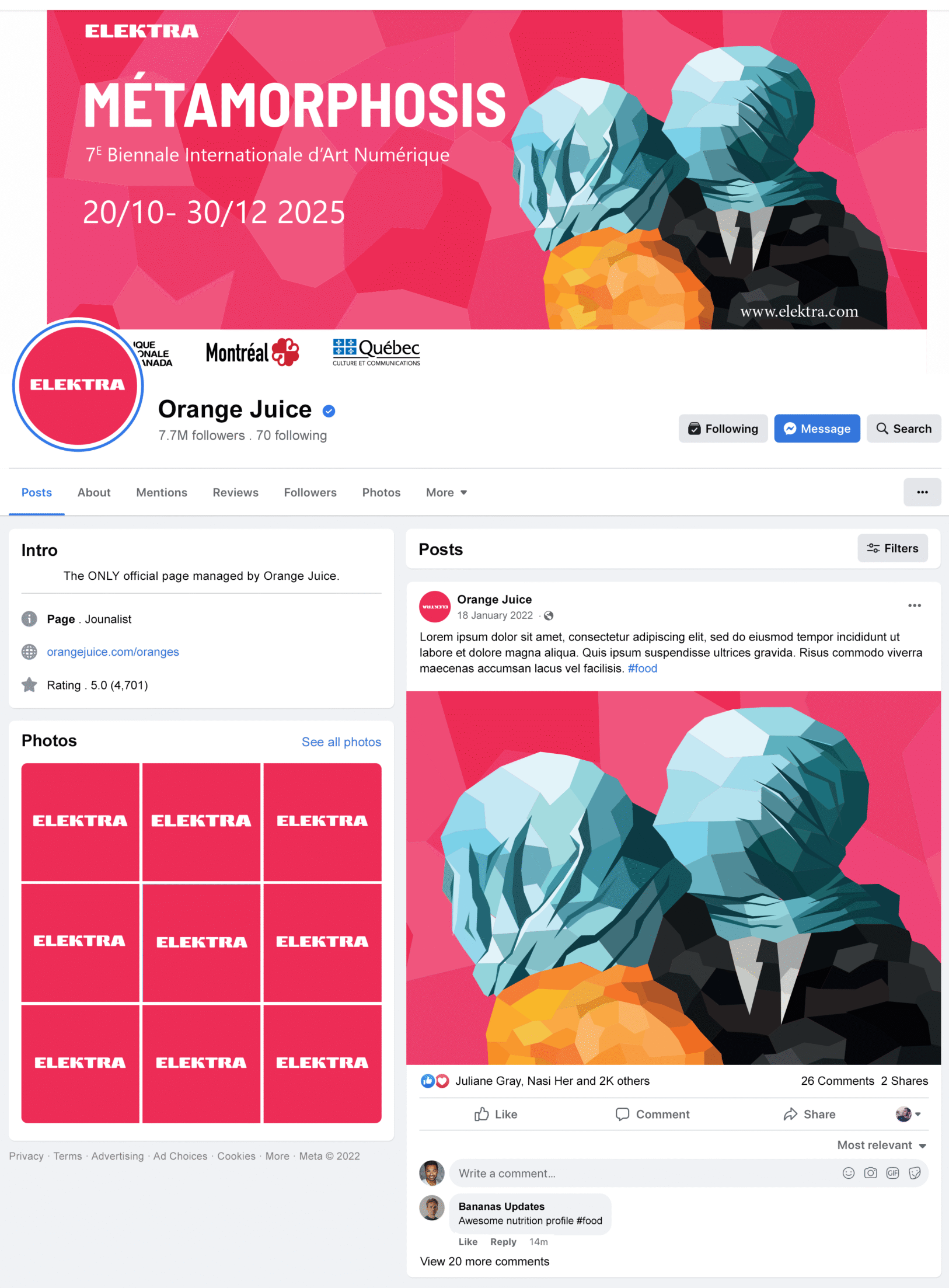Click the page-level three-dot options button
Image resolution: width=949 pixels, height=1288 pixels.
(x=922, y=492)
